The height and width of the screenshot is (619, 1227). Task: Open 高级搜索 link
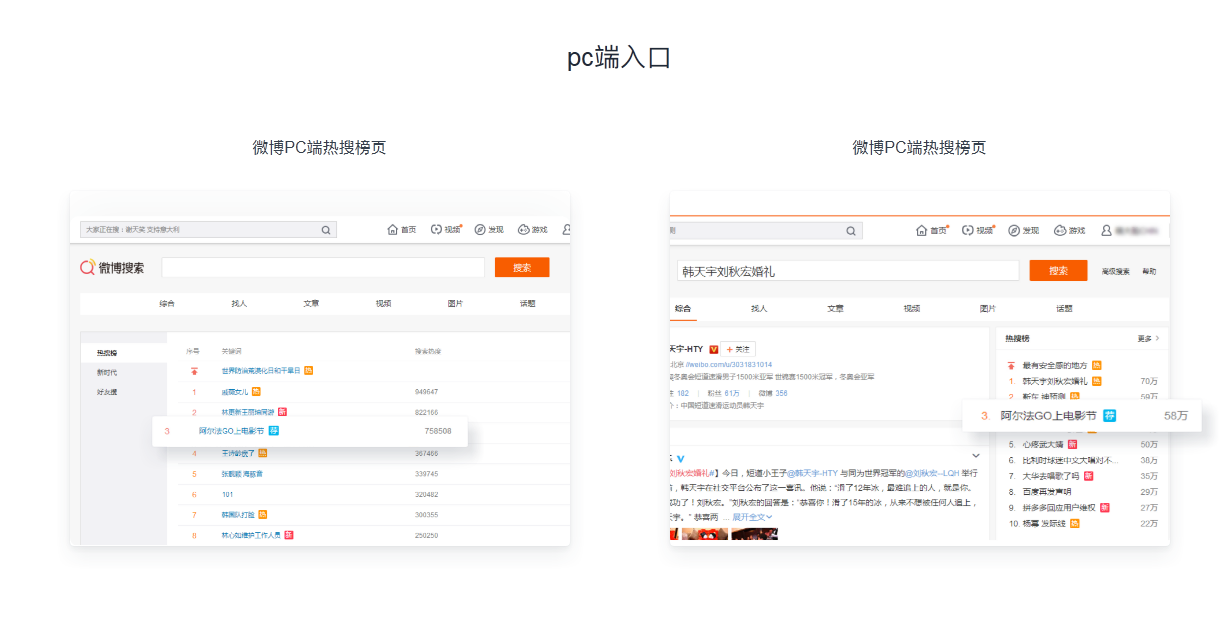click(1115, 271)
